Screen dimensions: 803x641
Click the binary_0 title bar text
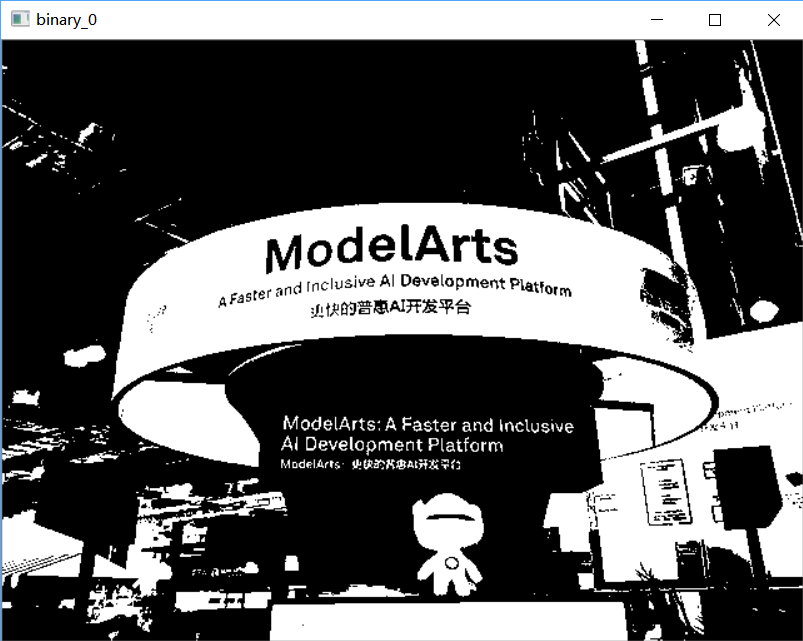(67, 20)
